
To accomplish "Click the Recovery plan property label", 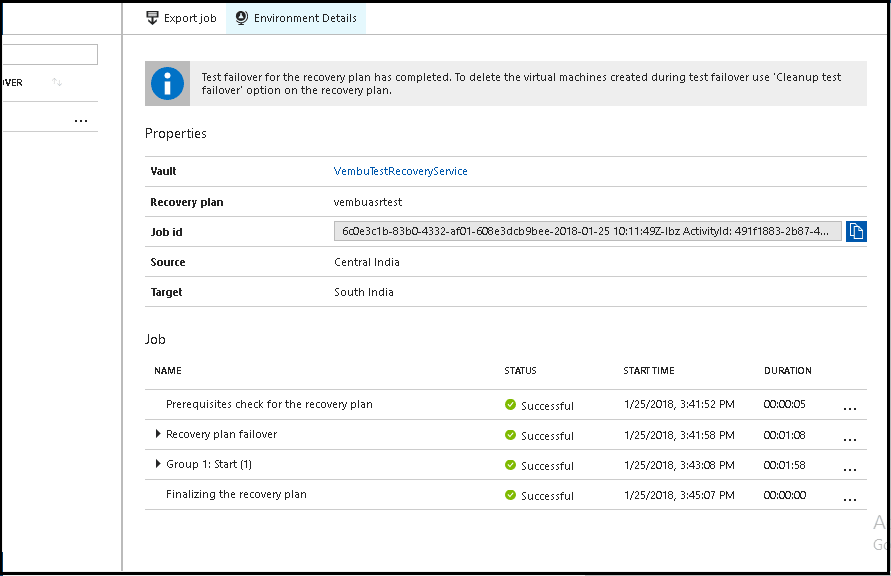I will click(186, 202).
